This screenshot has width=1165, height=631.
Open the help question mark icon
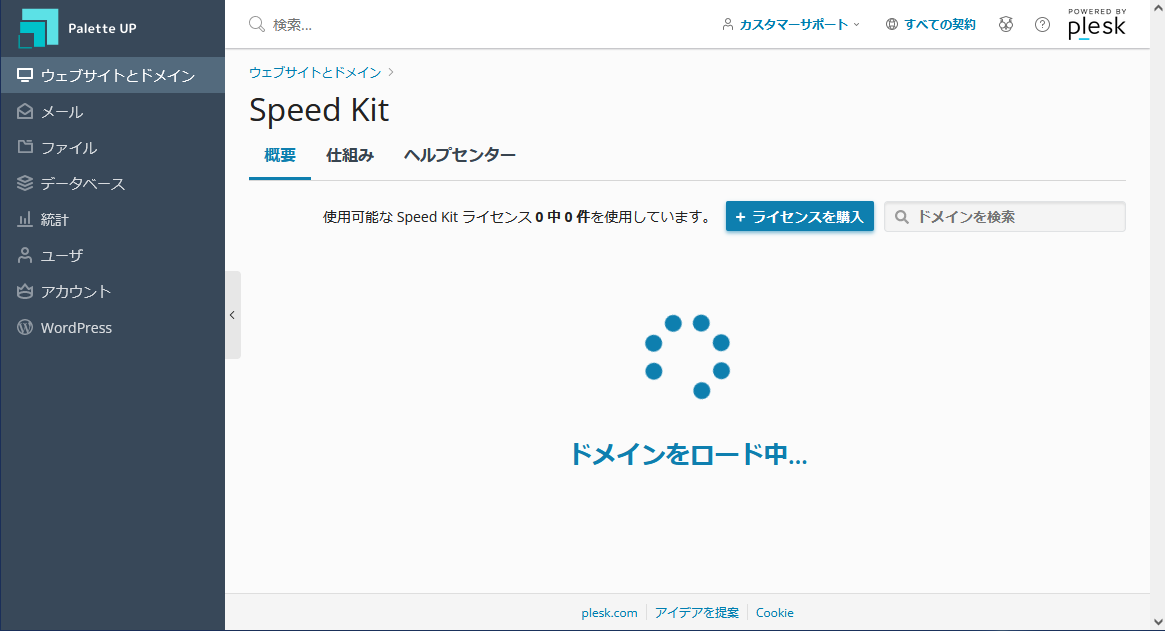click(1042, 25)
